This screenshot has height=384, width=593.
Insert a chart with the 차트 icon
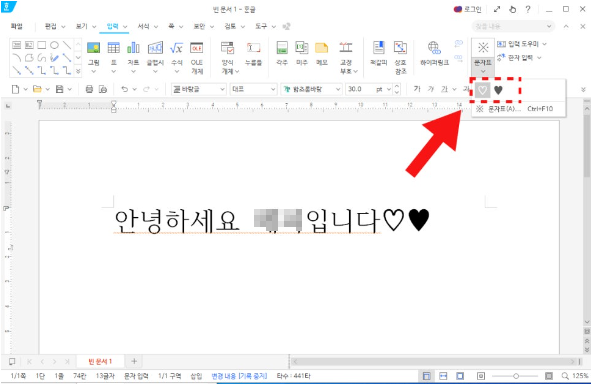(x=133, y=48)
